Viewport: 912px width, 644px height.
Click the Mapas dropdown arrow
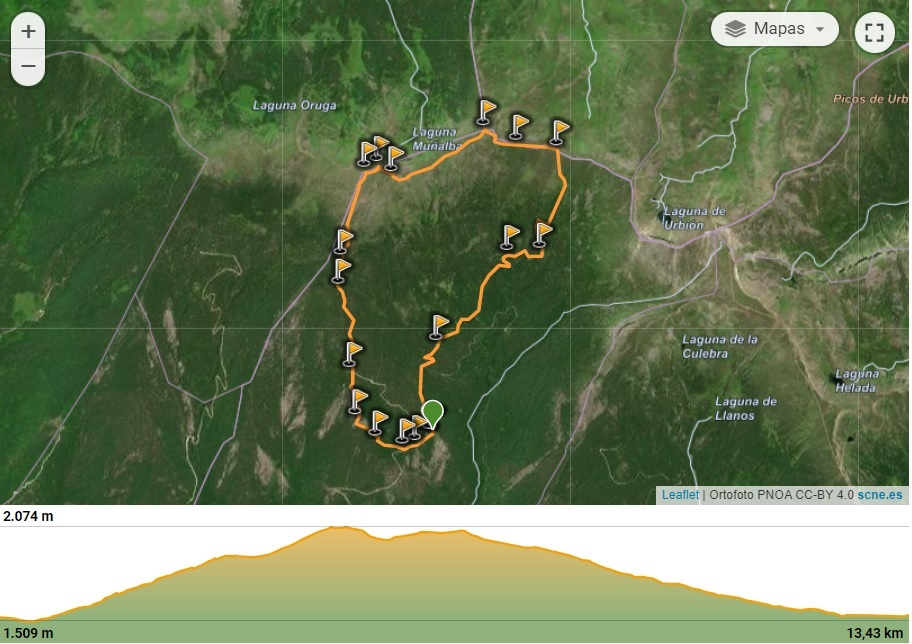820,29
